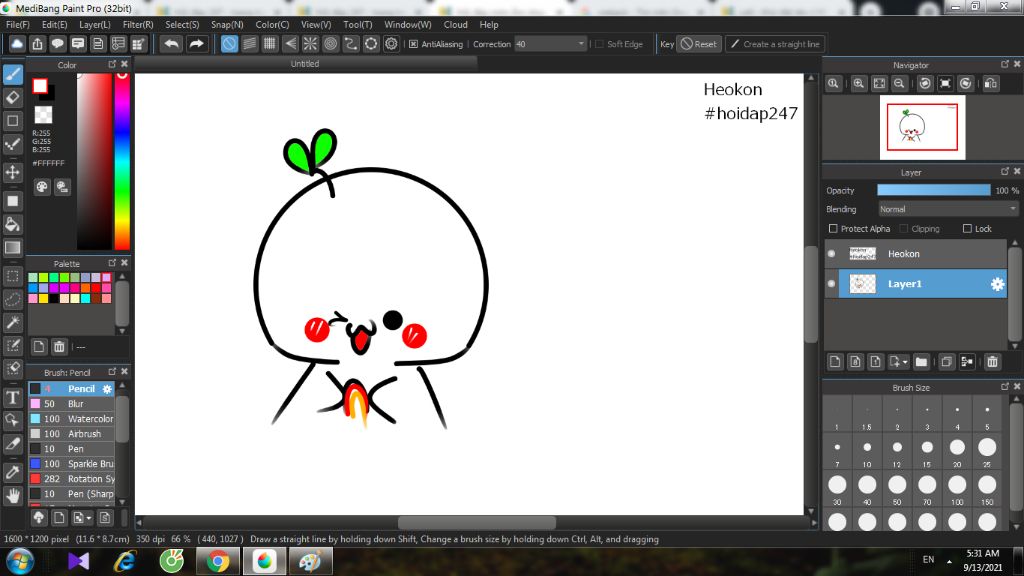Turn snap off icon
The image size is (1024, 576).
click(x=229, y=44)
